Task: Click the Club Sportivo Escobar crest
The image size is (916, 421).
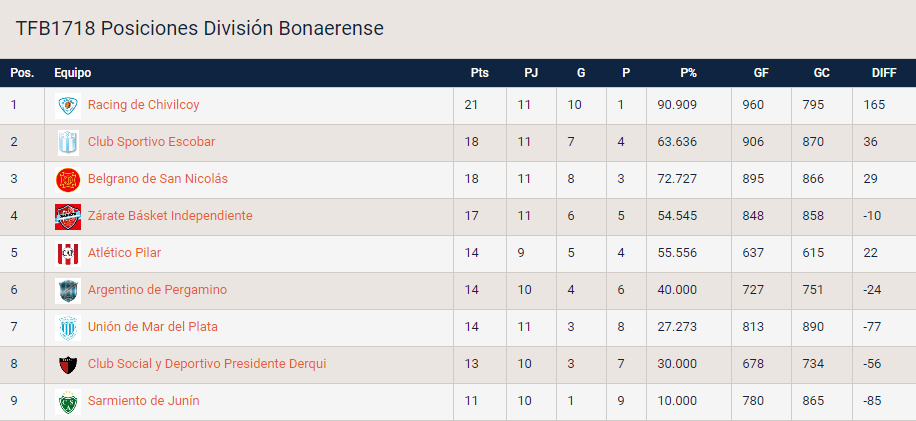Action: tap(68, 142)
